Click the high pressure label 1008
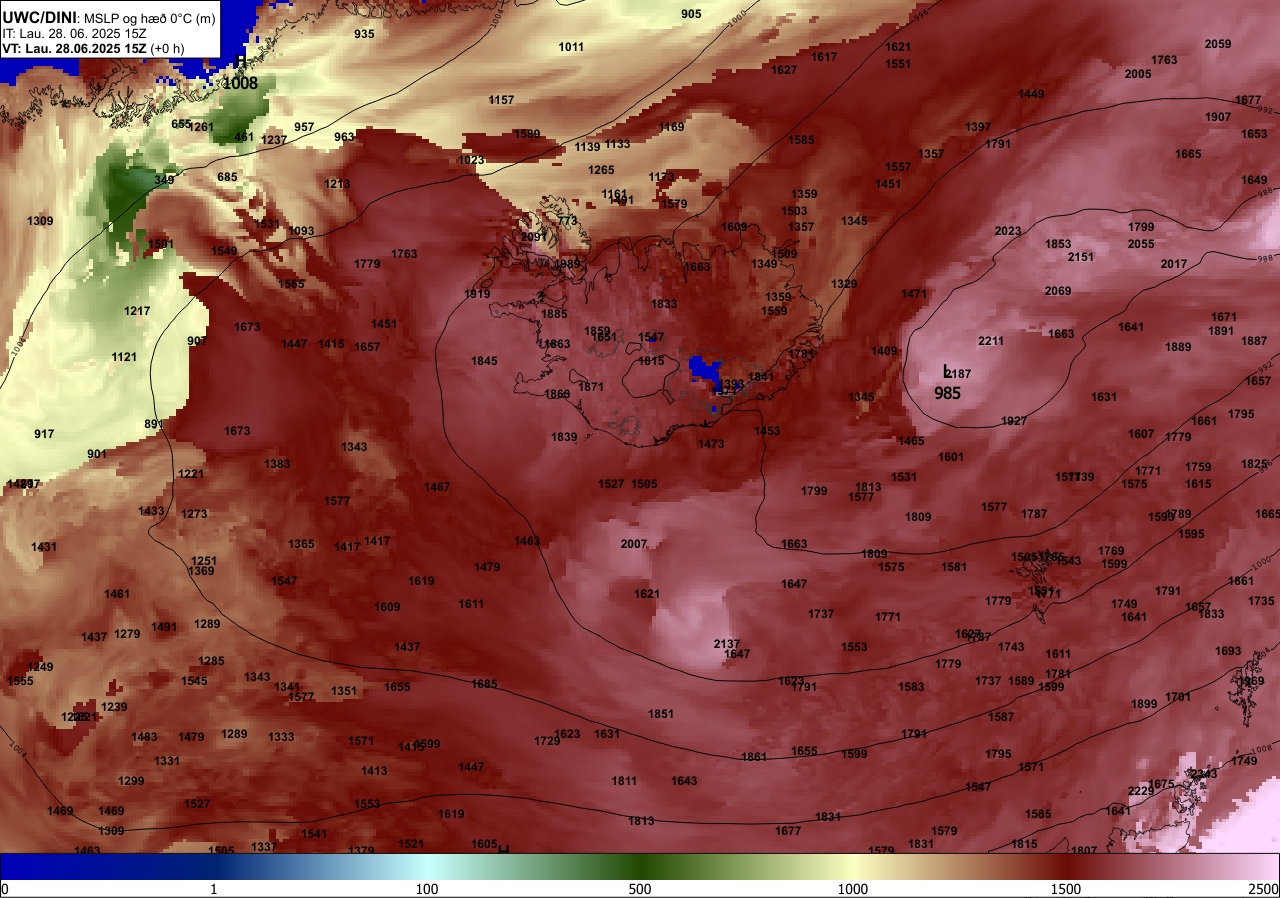Image resolution: width=1280 pixels, height=898 pixels. (x=240, y=83)
